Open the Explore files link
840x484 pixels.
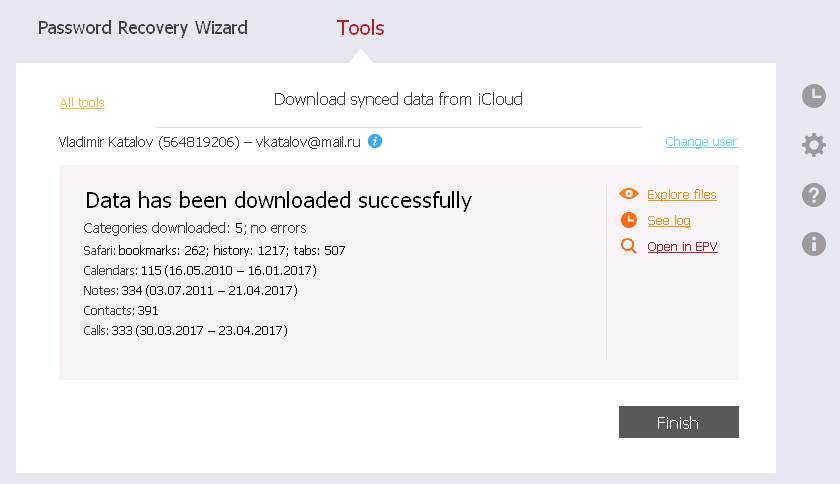point(682,195)
